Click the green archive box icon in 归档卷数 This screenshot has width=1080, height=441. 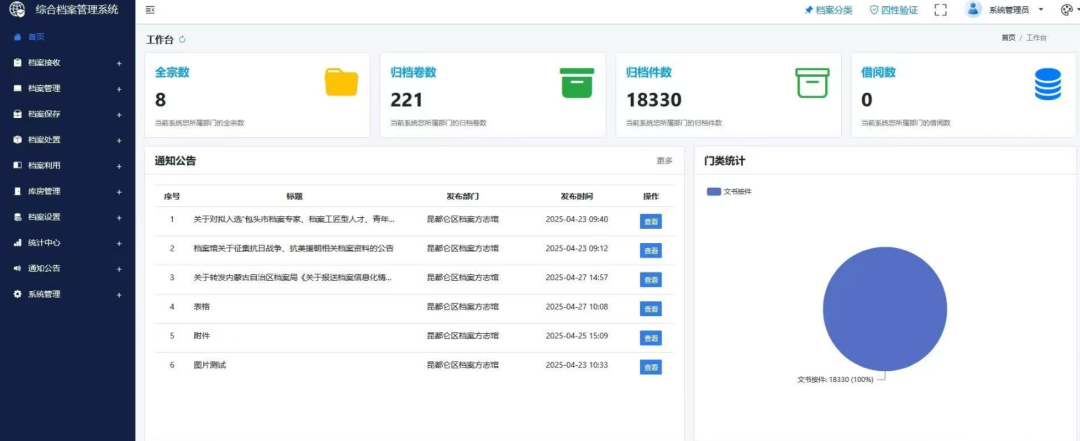[x=577, y=83]
